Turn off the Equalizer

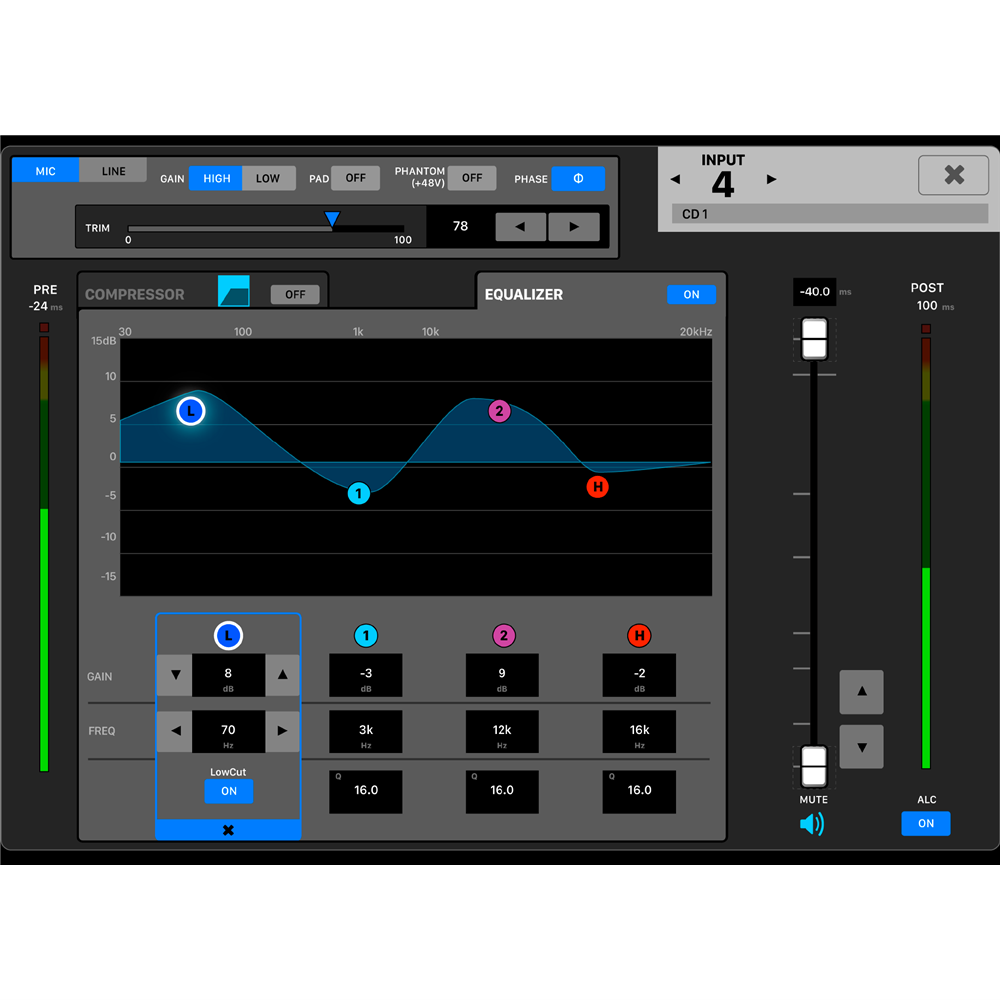coord(691,294)
